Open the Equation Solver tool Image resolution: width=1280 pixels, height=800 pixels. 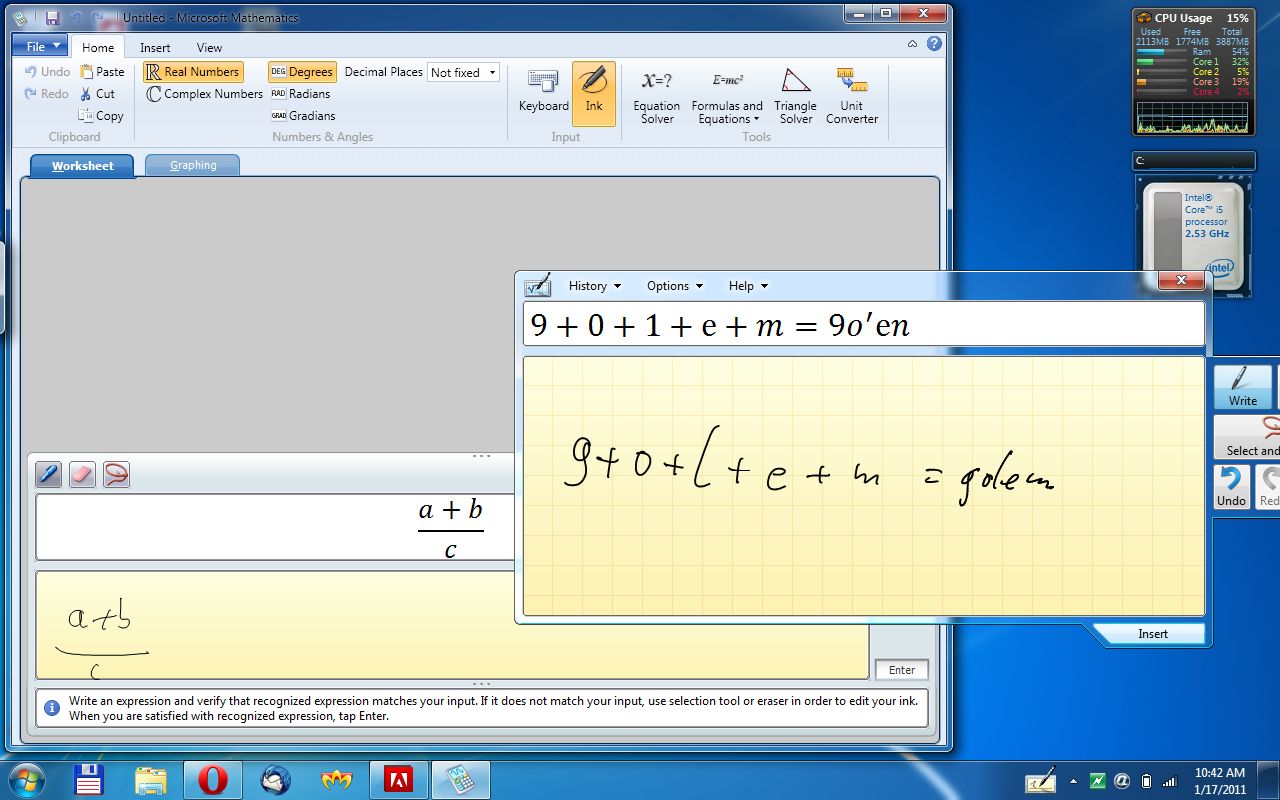(656, 95)
